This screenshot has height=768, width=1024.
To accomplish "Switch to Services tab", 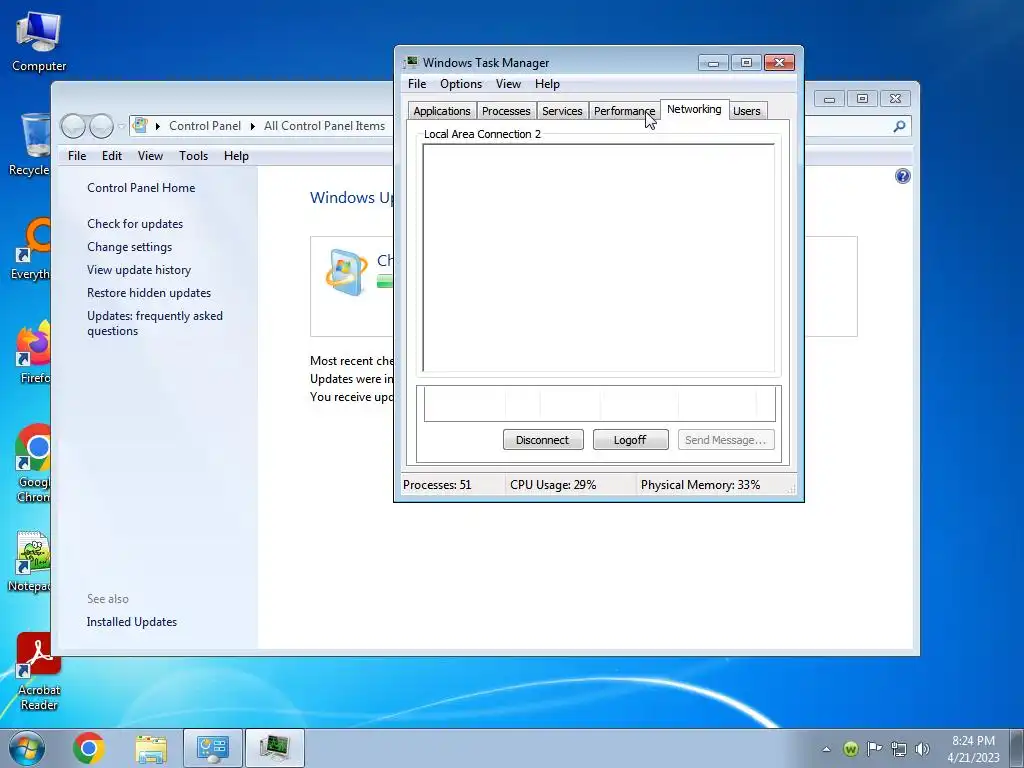I will pyautogui.click(x=562, y=111).
